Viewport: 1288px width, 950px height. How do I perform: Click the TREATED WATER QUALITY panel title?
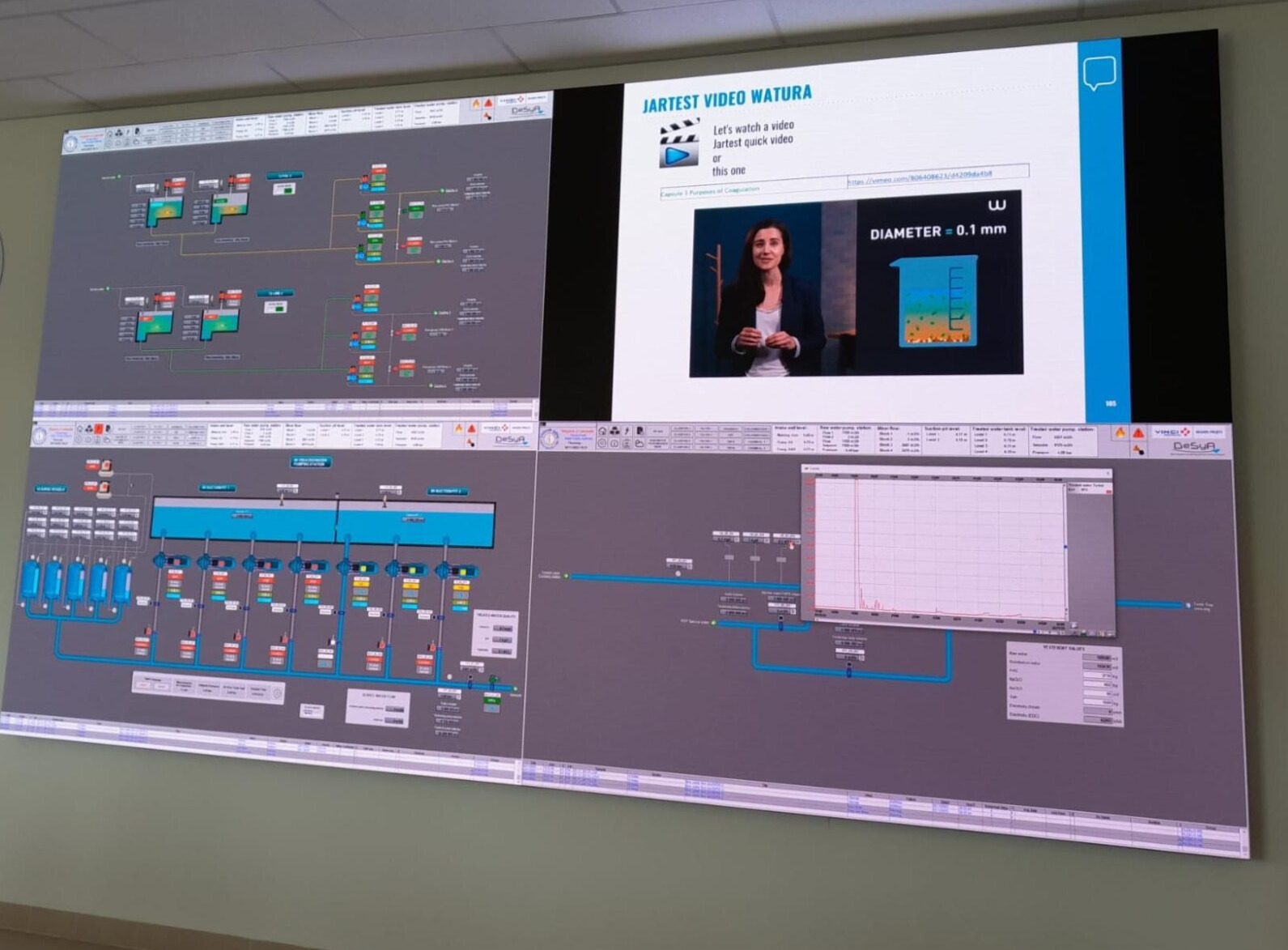pos(495,616)
